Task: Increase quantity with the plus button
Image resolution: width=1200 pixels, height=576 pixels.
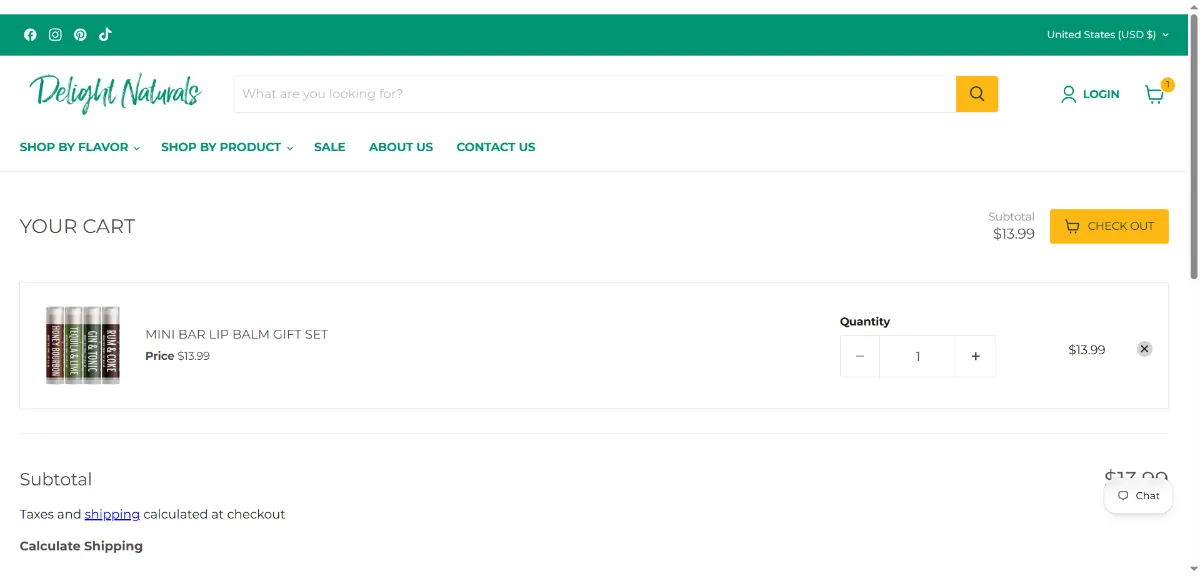Action: [975, 356]
